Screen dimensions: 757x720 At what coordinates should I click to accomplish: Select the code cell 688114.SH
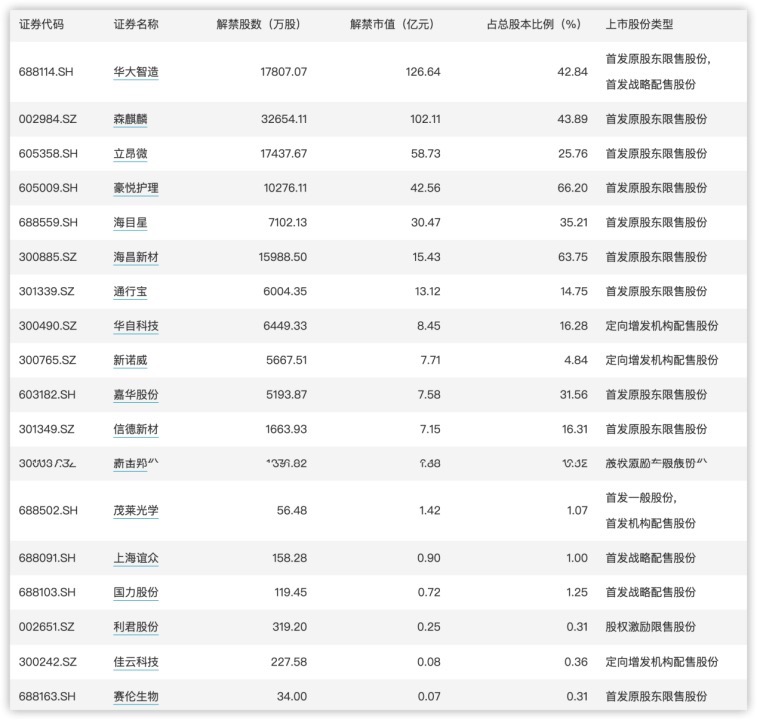coord(46,72)
